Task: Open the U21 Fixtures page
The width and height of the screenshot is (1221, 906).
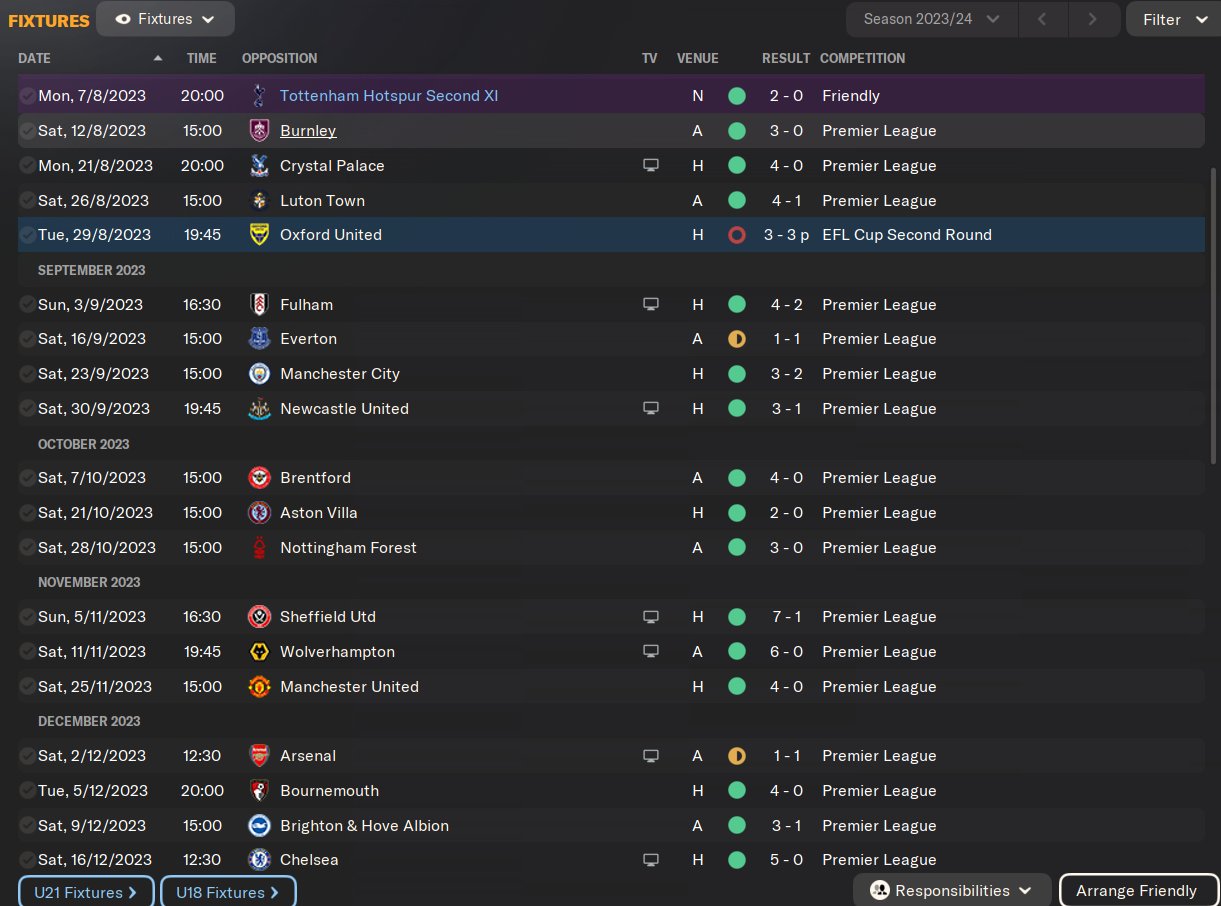Action: point(86,892)
